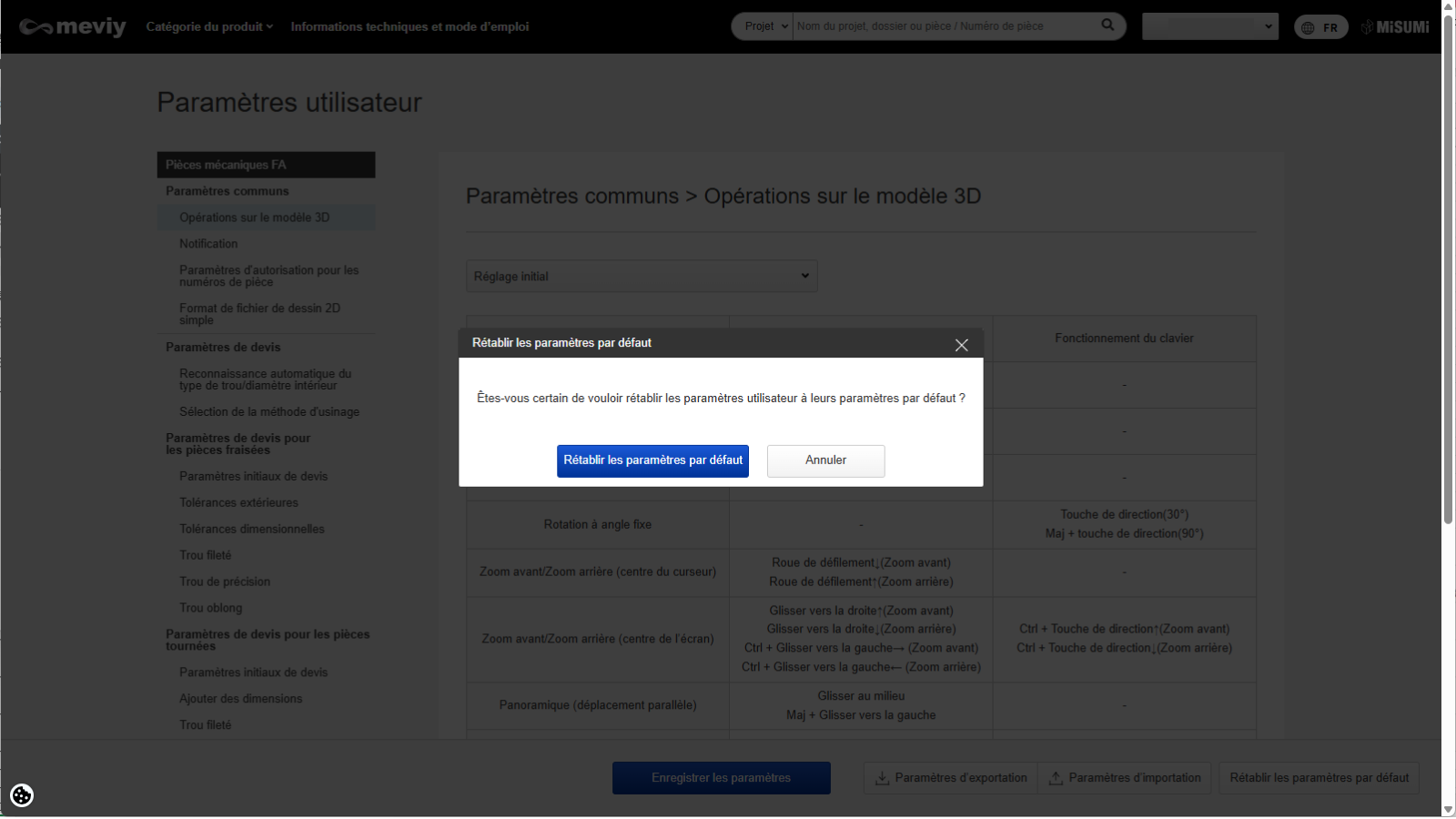Click the MISUMI logo
The image size is (1456, 819).
(1395, 27)
